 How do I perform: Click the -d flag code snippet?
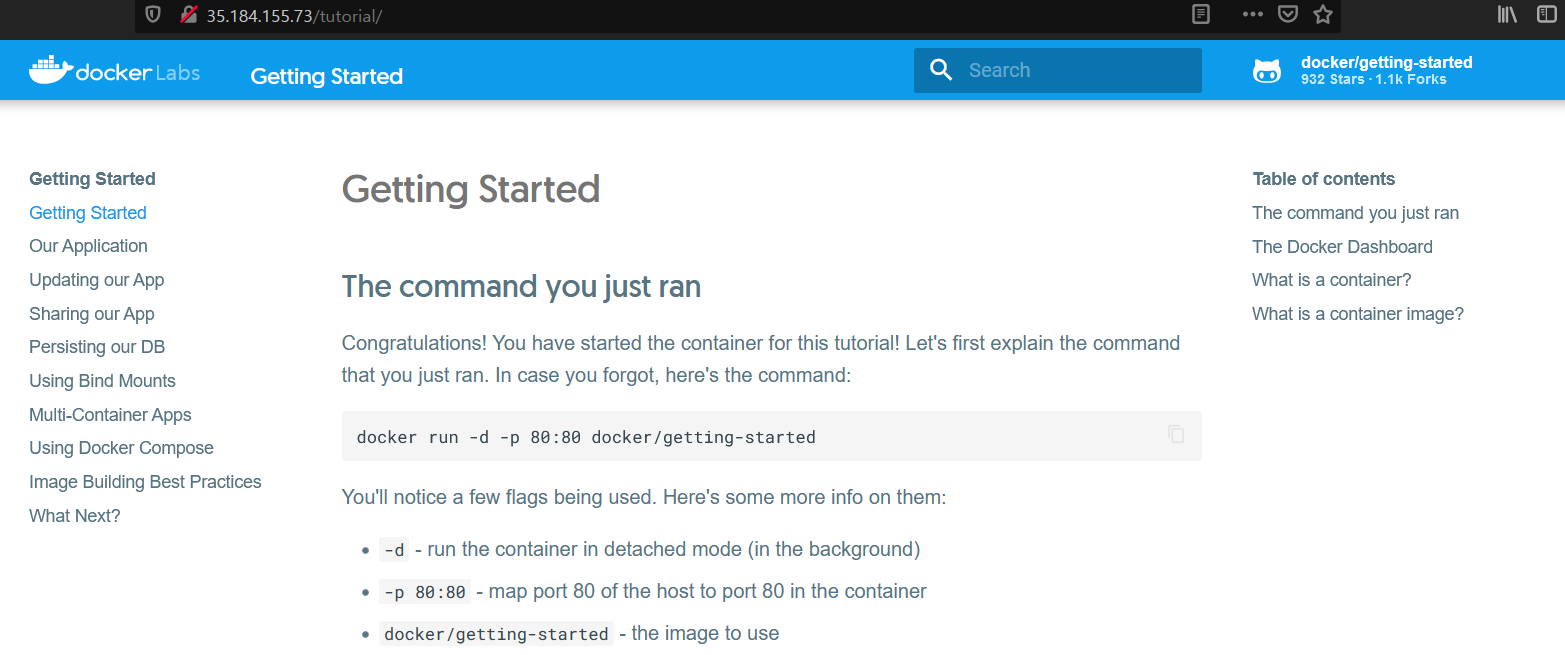click(394, 550)
